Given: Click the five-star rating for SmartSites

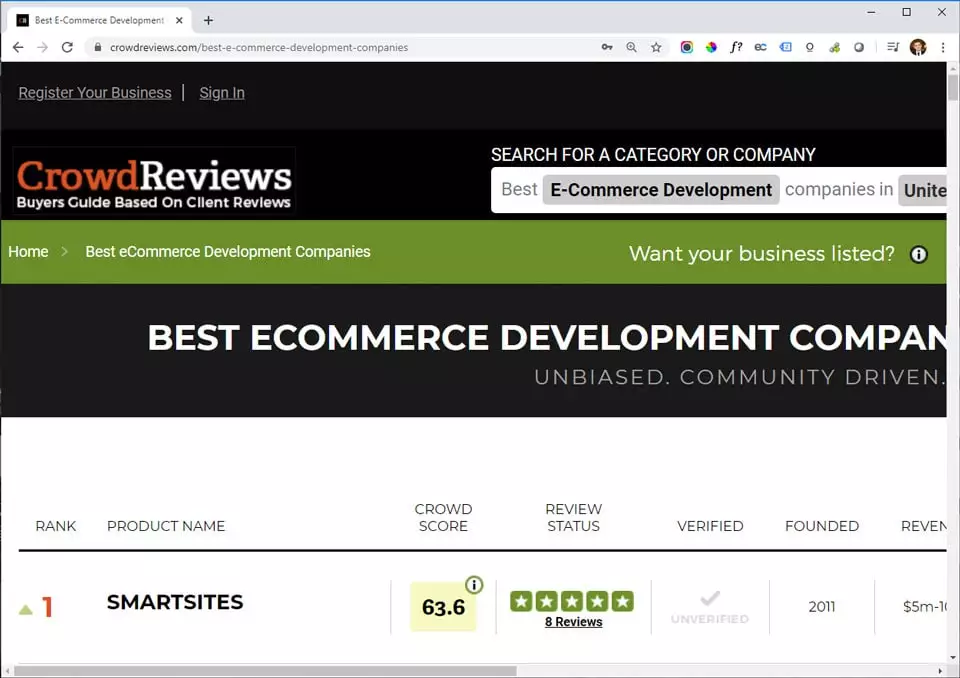Looking at the screenshot, I should [x=572, y=601].
